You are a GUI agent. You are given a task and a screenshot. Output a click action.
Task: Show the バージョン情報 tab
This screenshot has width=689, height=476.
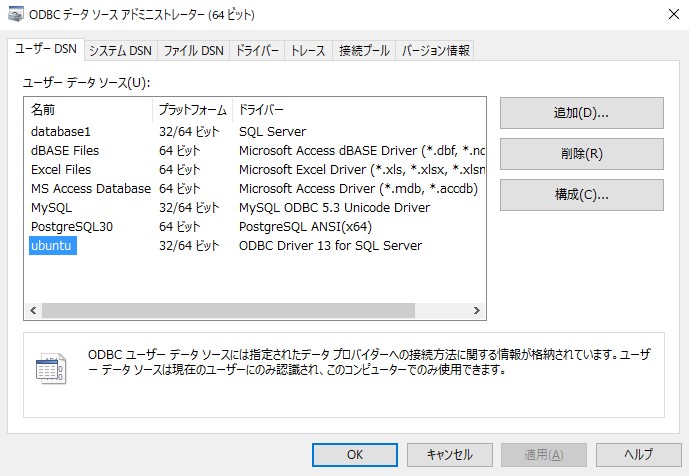click(x=435, y=51)
